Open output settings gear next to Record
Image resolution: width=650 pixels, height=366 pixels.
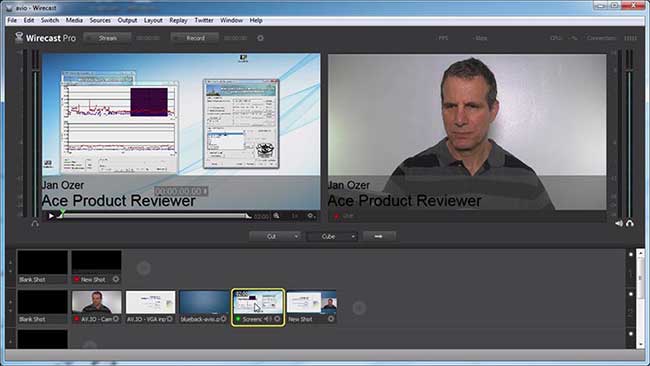[x=260, y=38]
